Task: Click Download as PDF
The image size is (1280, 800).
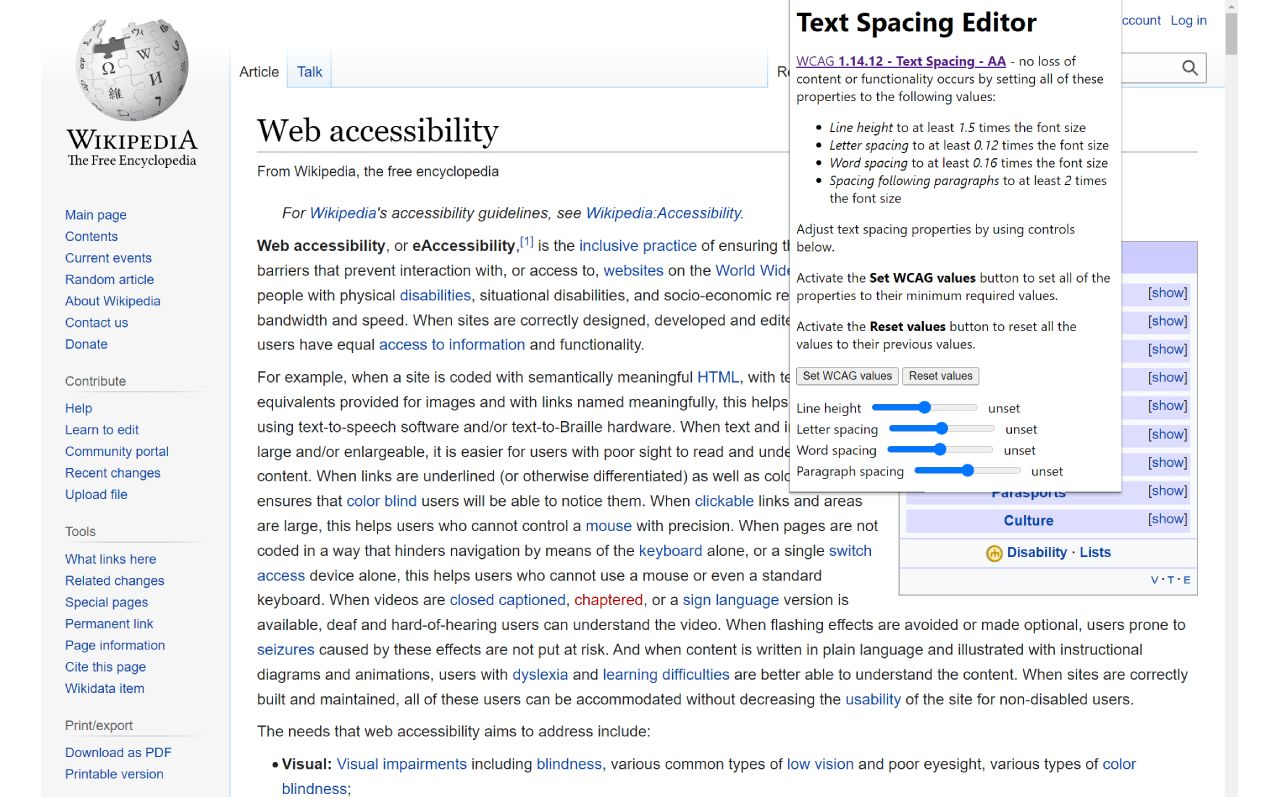Action: pyautogui.click(x=118, y=752)
